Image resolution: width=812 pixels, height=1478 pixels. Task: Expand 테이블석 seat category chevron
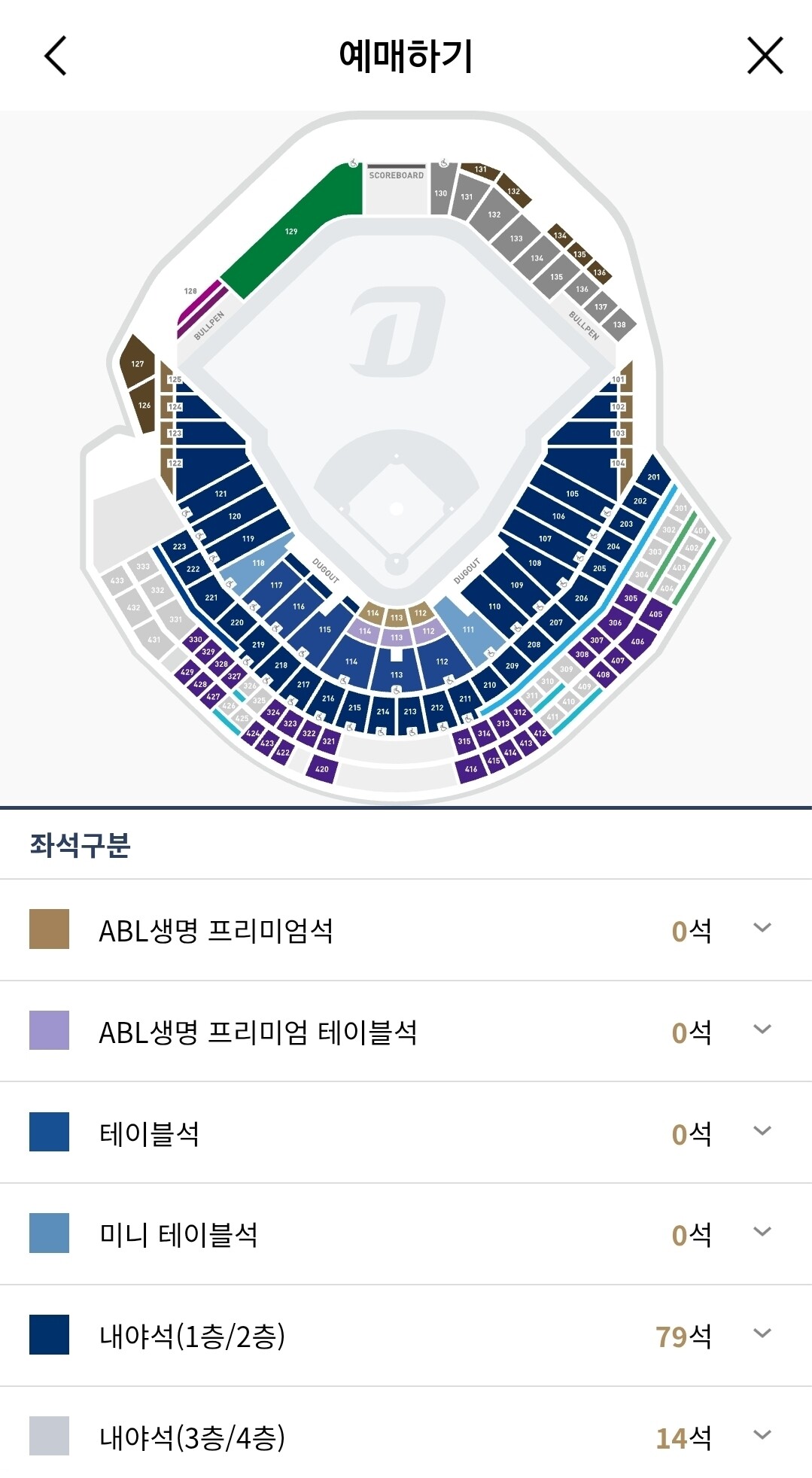point(762,1132)
